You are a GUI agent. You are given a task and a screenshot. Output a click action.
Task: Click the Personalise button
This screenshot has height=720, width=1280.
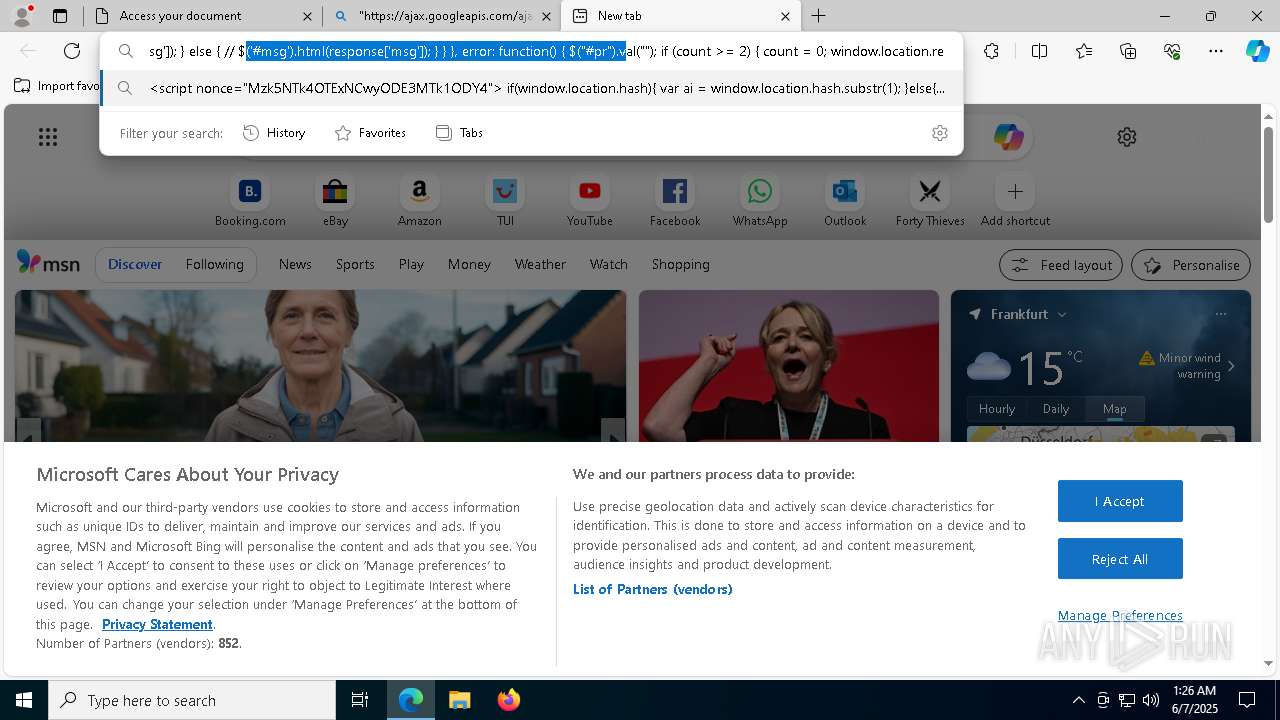click(x=1191, y=265)
